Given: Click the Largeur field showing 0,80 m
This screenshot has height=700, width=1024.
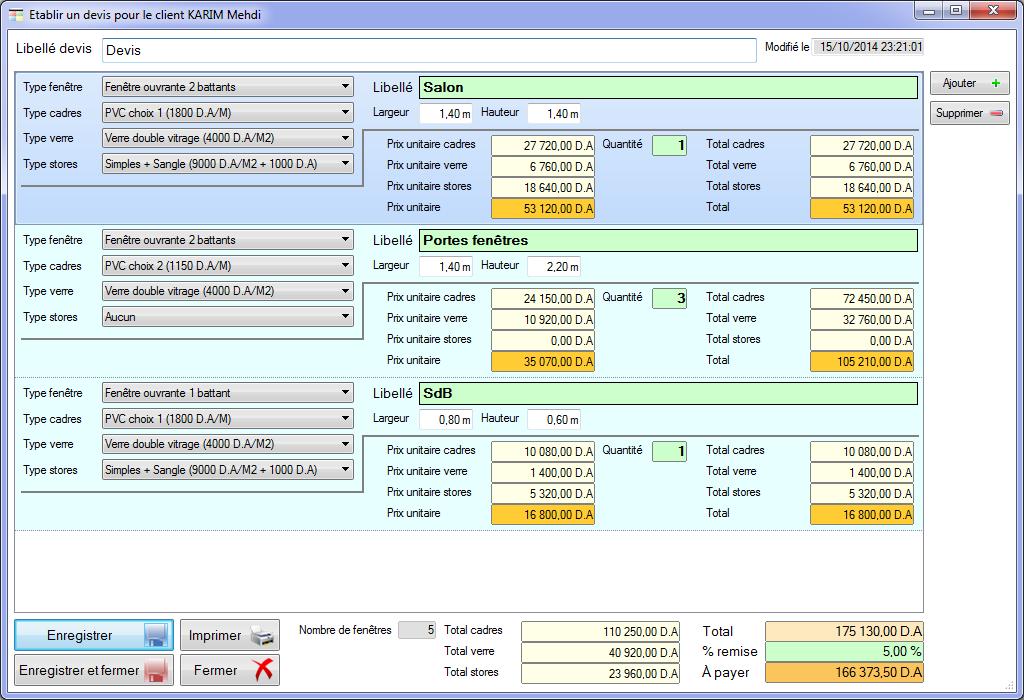Looking at the screenshot, I should (x=445, y=419).
